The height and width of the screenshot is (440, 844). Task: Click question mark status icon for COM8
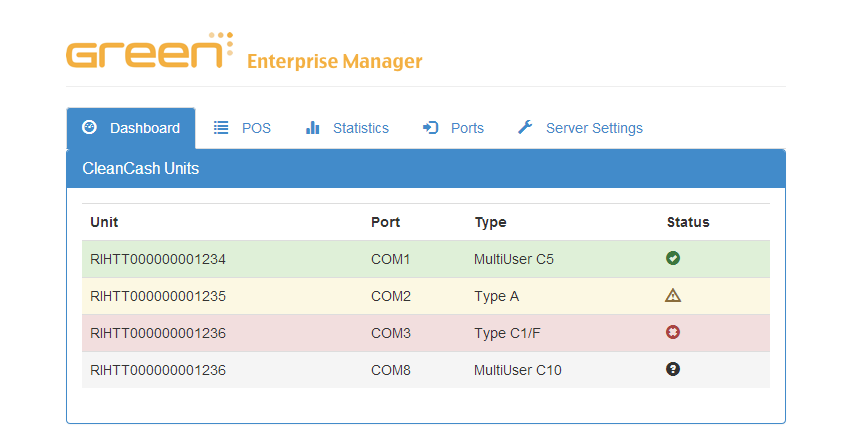click(673, 369)
